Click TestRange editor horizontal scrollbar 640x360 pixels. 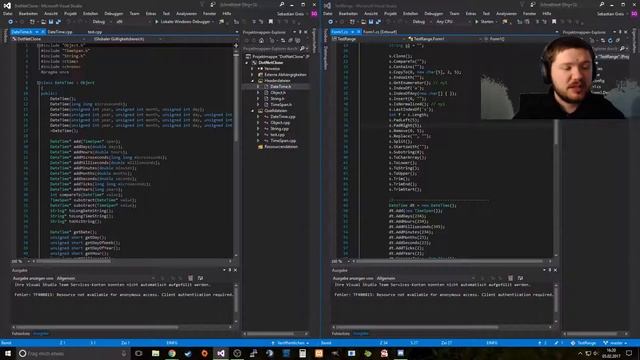pos(451,261)
